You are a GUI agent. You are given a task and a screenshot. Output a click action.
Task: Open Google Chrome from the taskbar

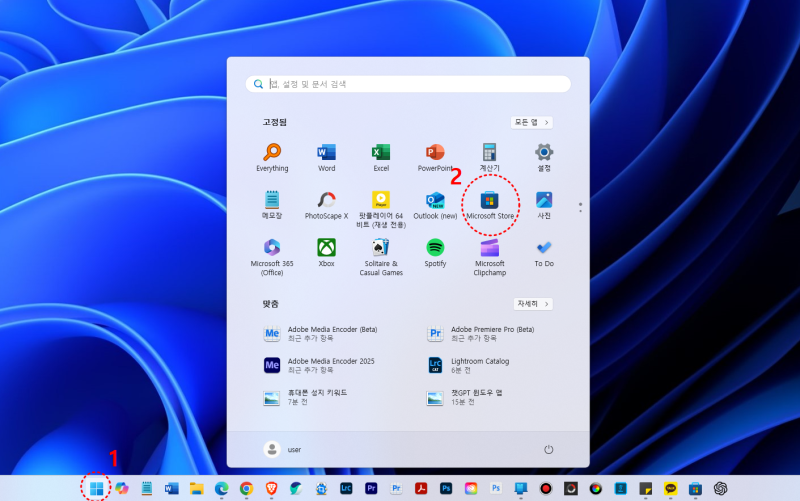pos(246,489)
